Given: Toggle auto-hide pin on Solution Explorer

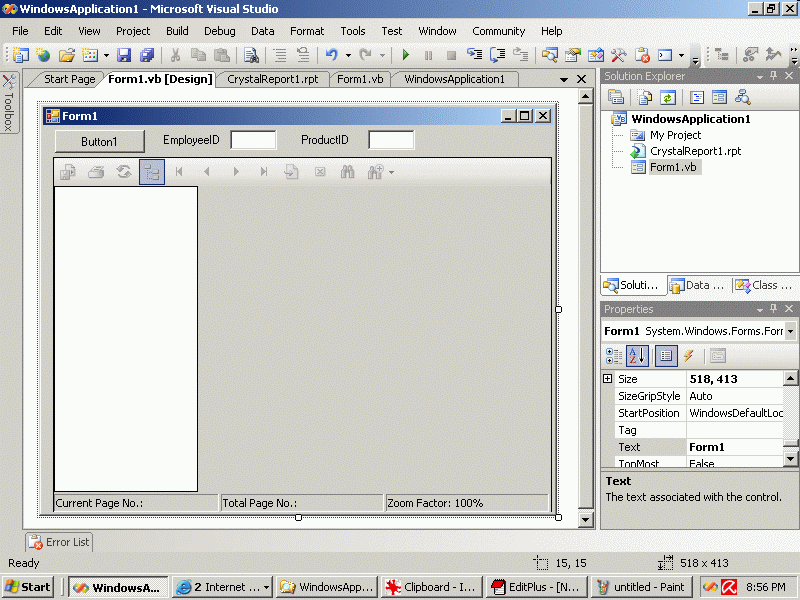Looking at the screenshot, I should (x=774, y=76).
